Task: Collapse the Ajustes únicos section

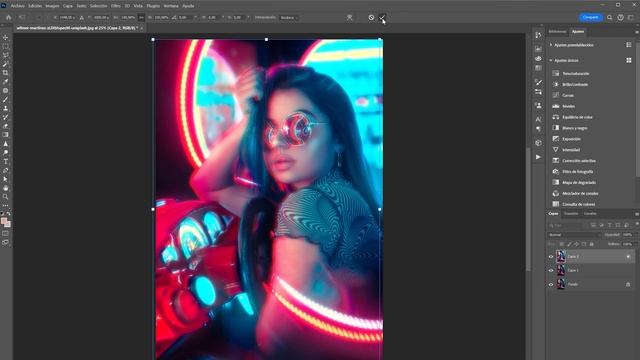Action: [551, 60]
